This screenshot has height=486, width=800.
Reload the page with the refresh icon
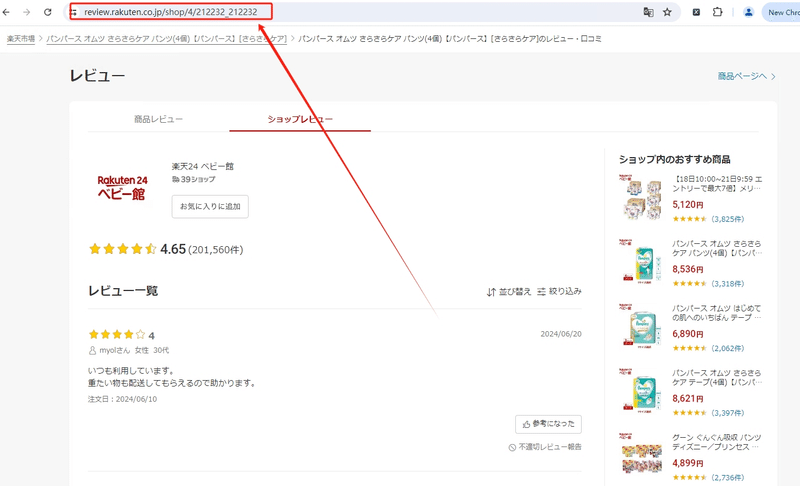tap(47, 12)
